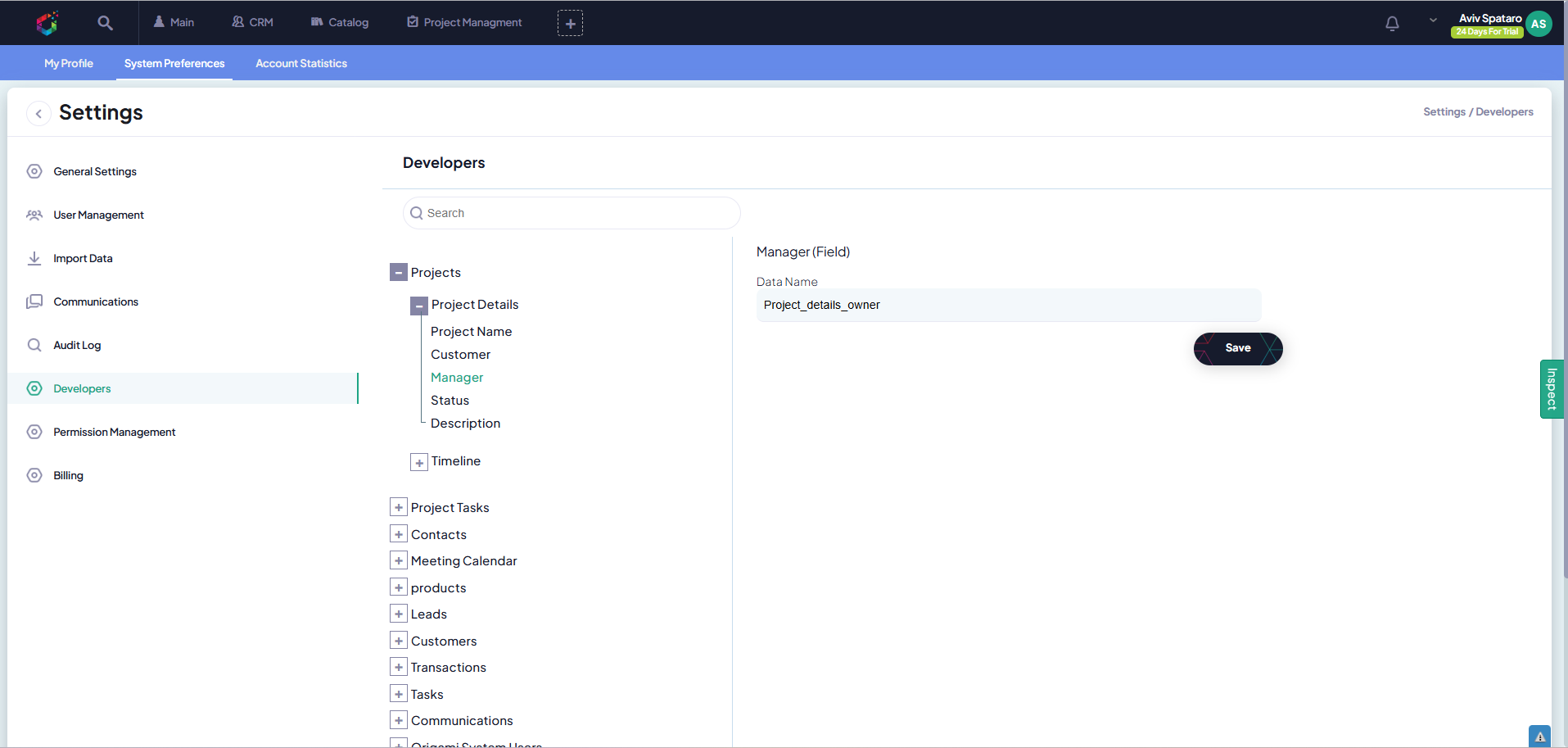1568x748 pixels.
Task: Click Settings breadcrumb link
Action: [1444, 111]
